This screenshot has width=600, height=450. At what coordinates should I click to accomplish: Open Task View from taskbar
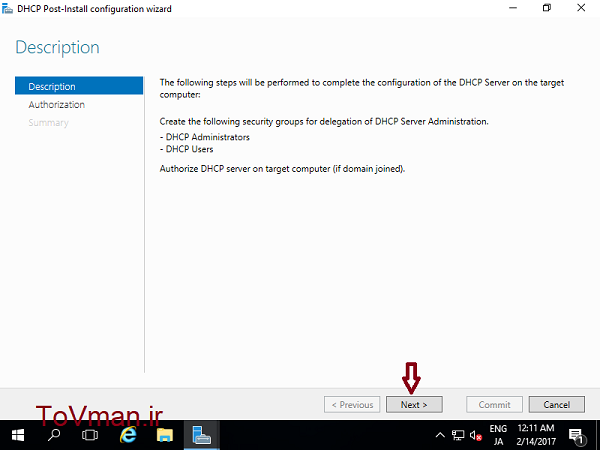coord(90,436)
